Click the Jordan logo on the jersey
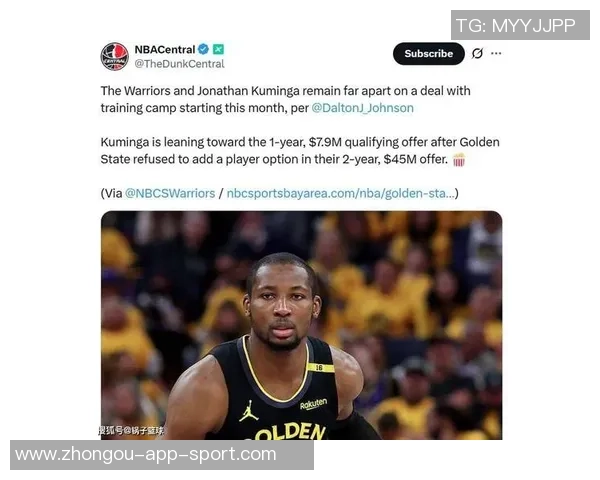Image resolution: width=600 pixels, height=480 pixels. (x=248, y=411)
